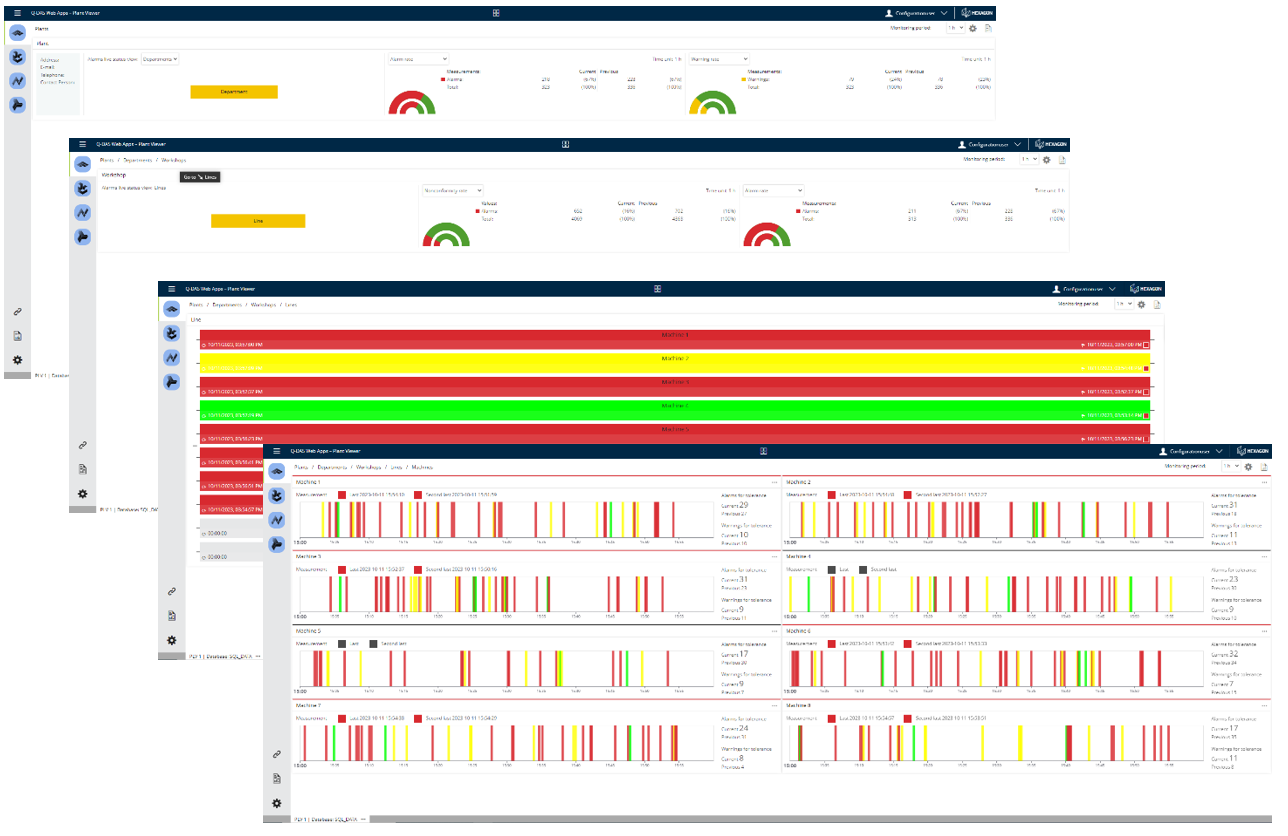Image resolution: width=1288 pixels, height=836 pixels.
Task: Click report page icon beside gear, Plants window
Action: pos(988,28)
